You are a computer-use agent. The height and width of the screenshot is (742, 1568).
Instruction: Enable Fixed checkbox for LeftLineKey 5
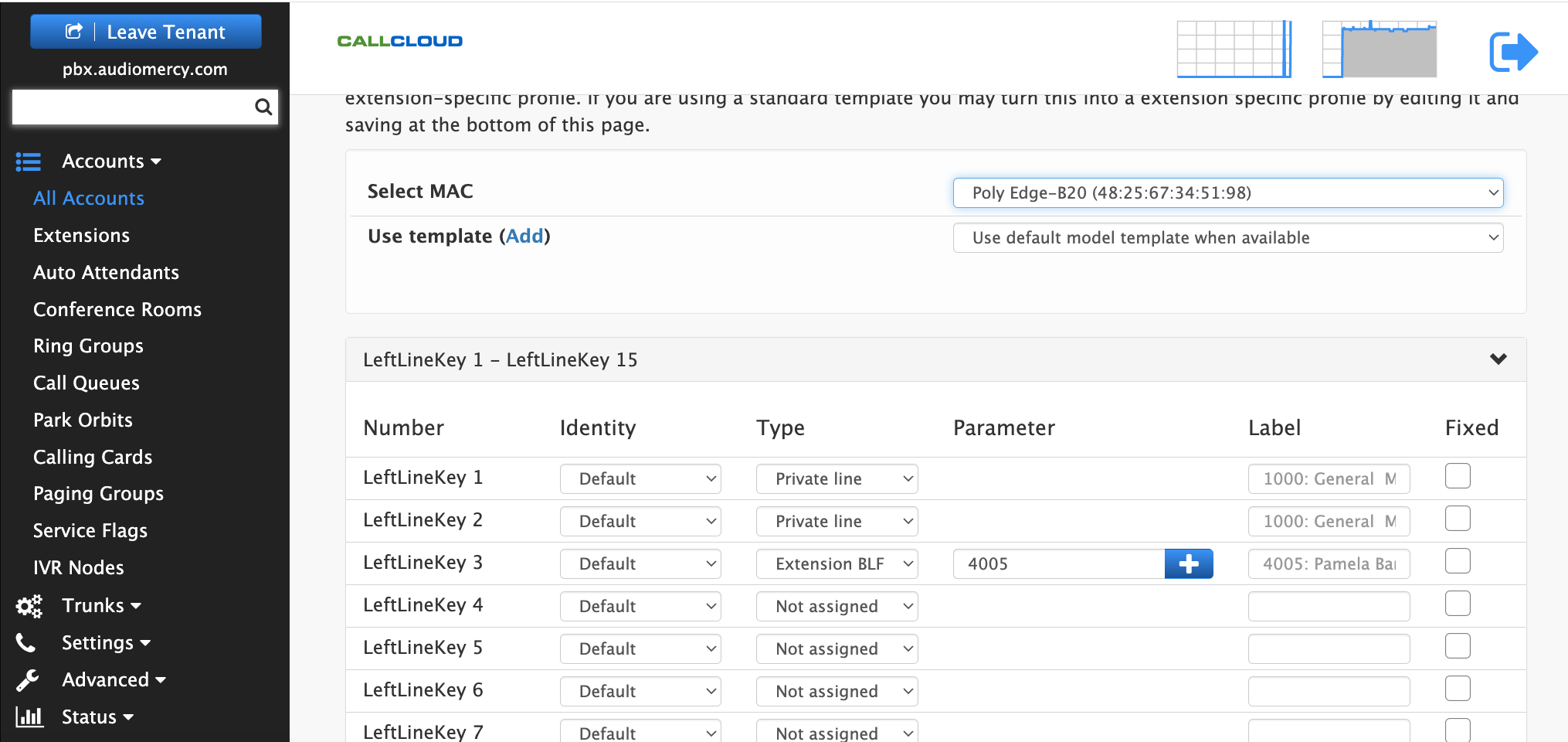tap(1458, 646)
